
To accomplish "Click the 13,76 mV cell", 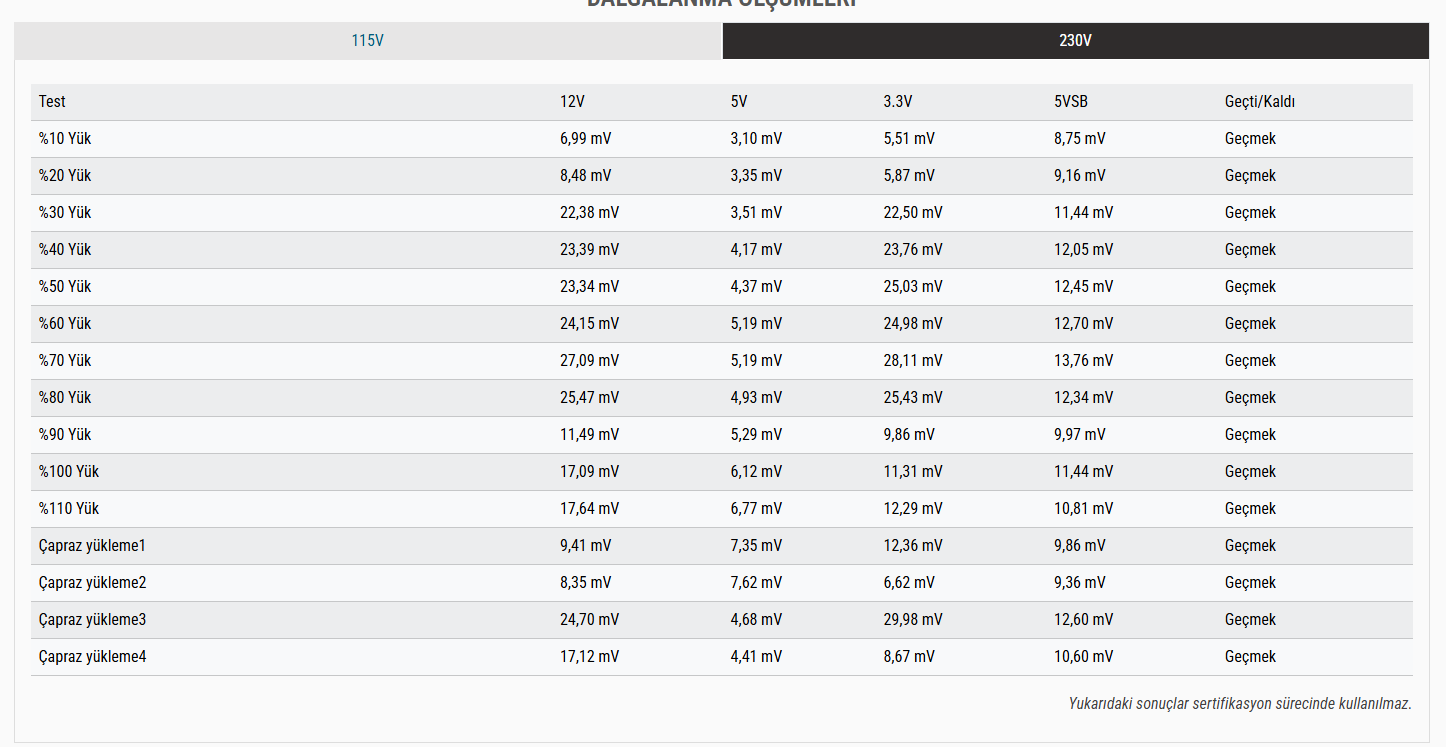I will [1084, 361].
